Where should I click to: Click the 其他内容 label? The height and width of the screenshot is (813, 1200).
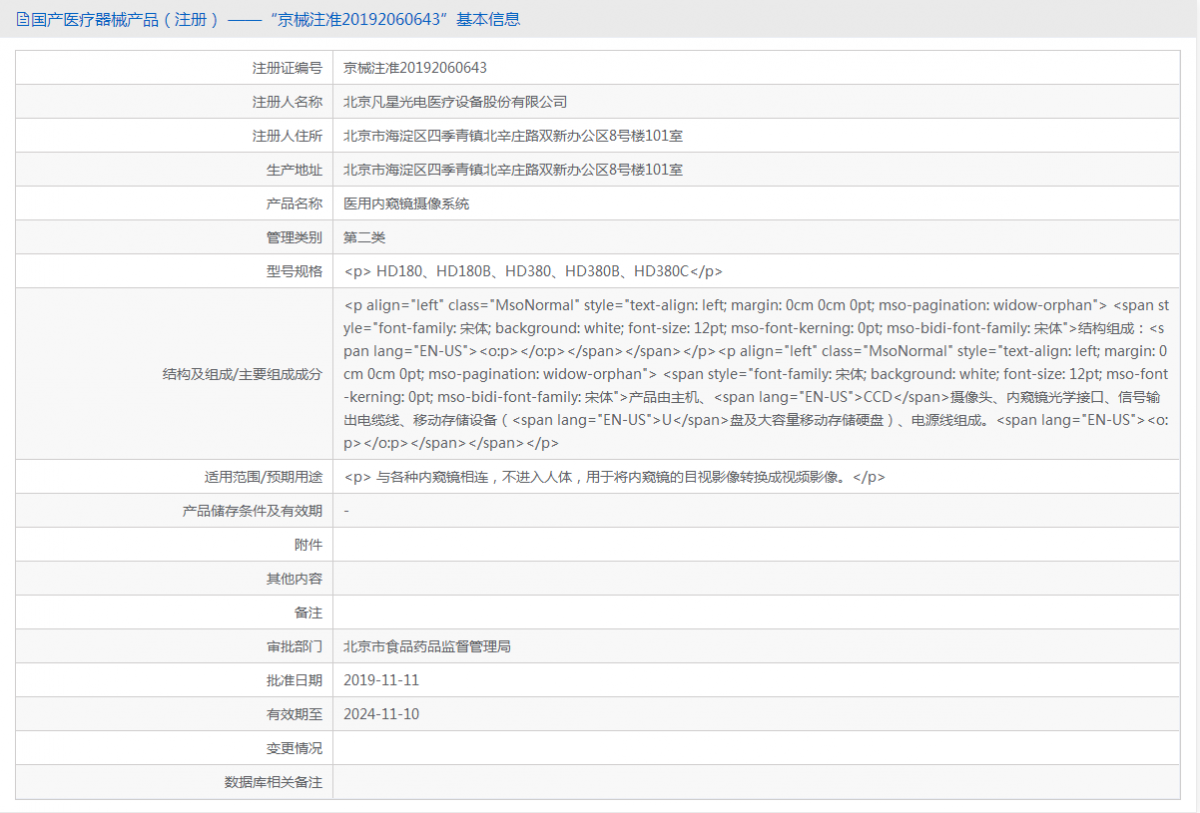pyautogui.click(x=294, y=579)
